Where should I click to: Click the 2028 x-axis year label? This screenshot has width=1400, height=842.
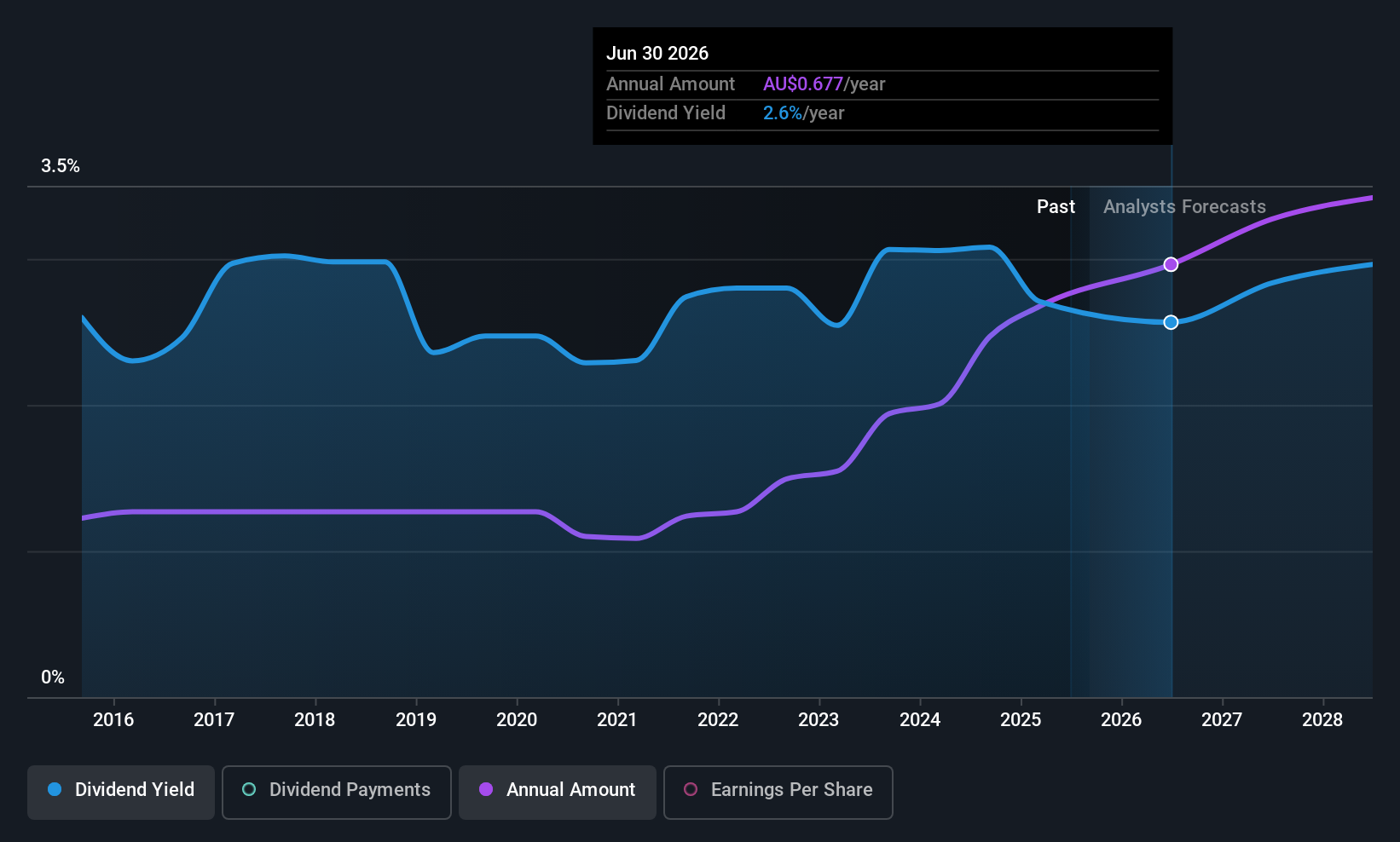click(x=1322, y=720)
